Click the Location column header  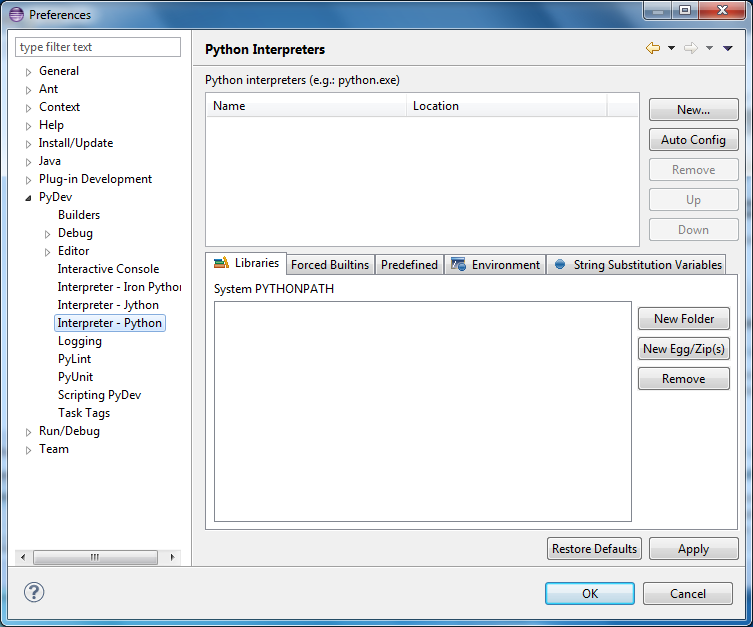coord(507,106)
